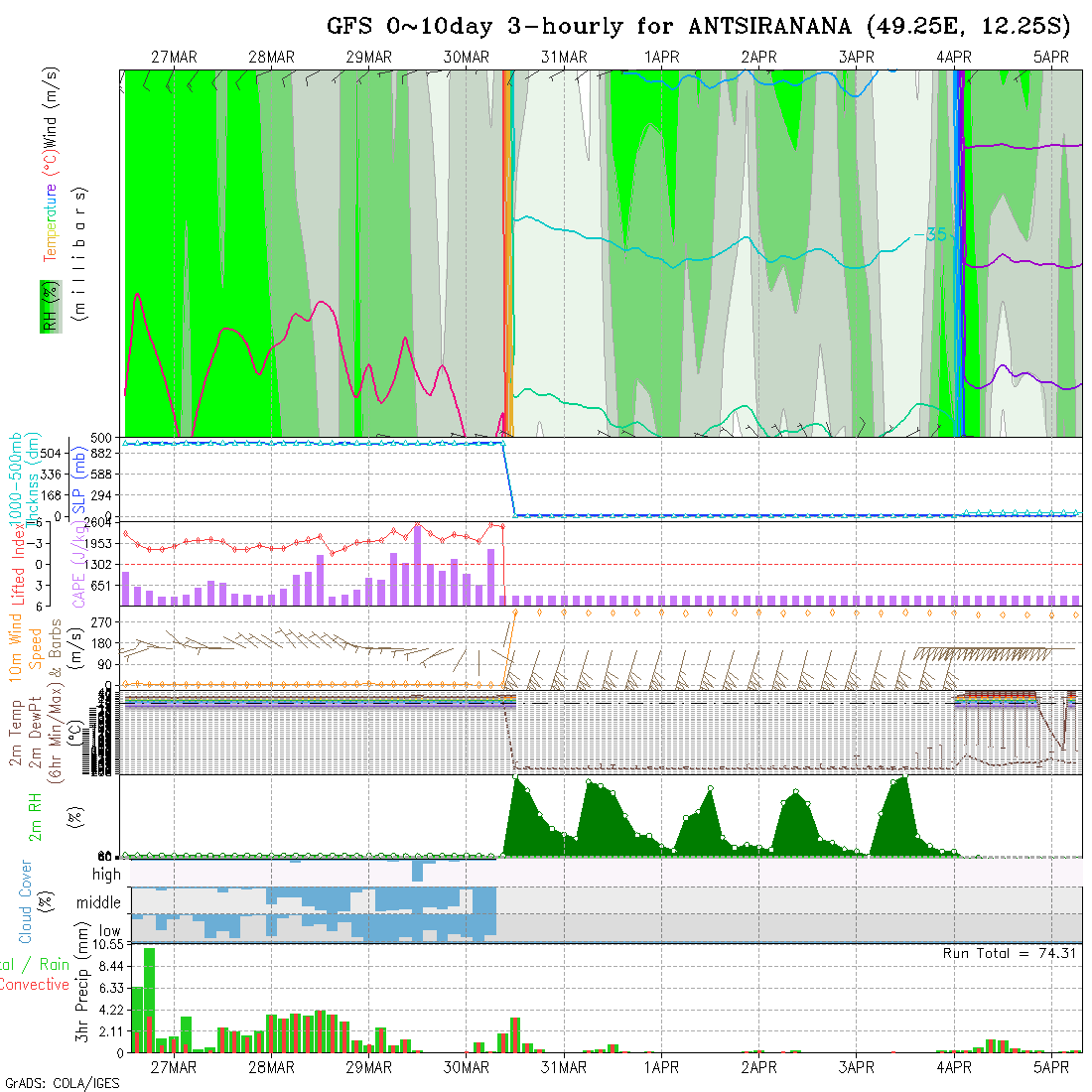Viewport: 1092px width, 1092px height.
Task: Click the GrADS: COLA/IGES credit text
Action: 62,1083
